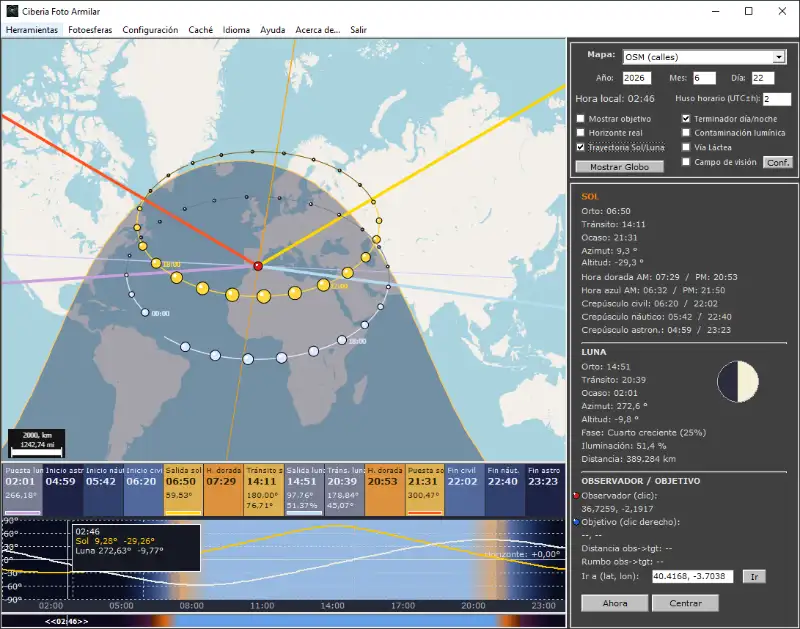Select the Inicio astr 04:59 event tile

coord(63,490)
